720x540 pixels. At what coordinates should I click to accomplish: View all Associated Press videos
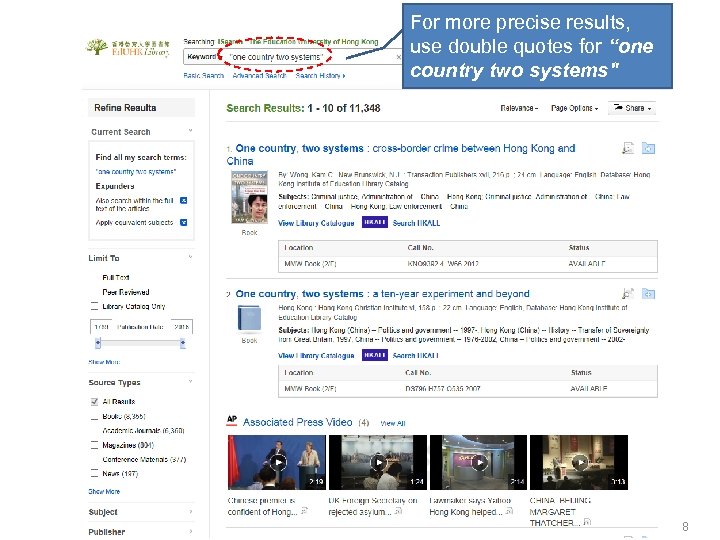click(x=393, y=423)
